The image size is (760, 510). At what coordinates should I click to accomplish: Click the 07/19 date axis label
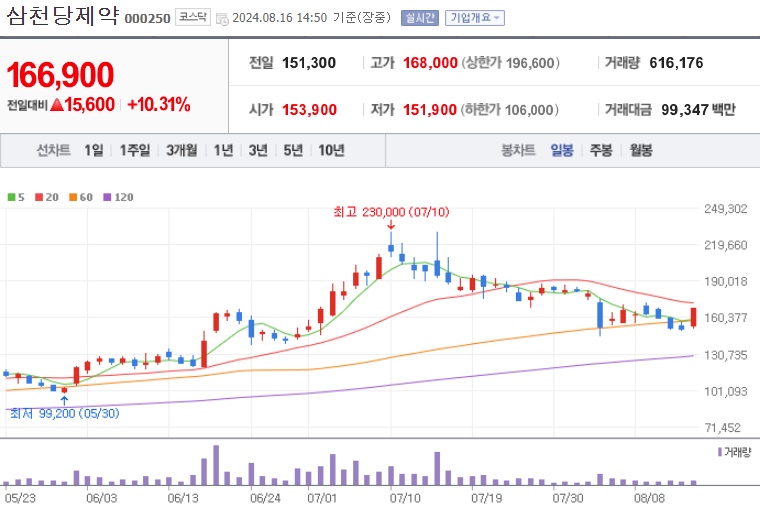pos(486,498)
